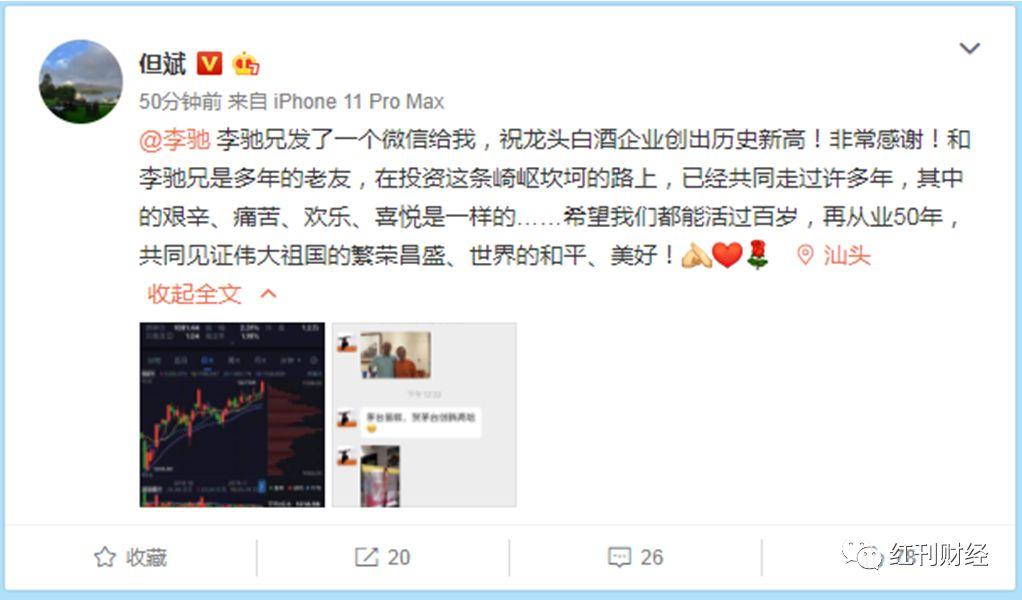The width and height of the screenshot is (1022, 600).
Task: Click the repost share icon
Action: [366, 557]
